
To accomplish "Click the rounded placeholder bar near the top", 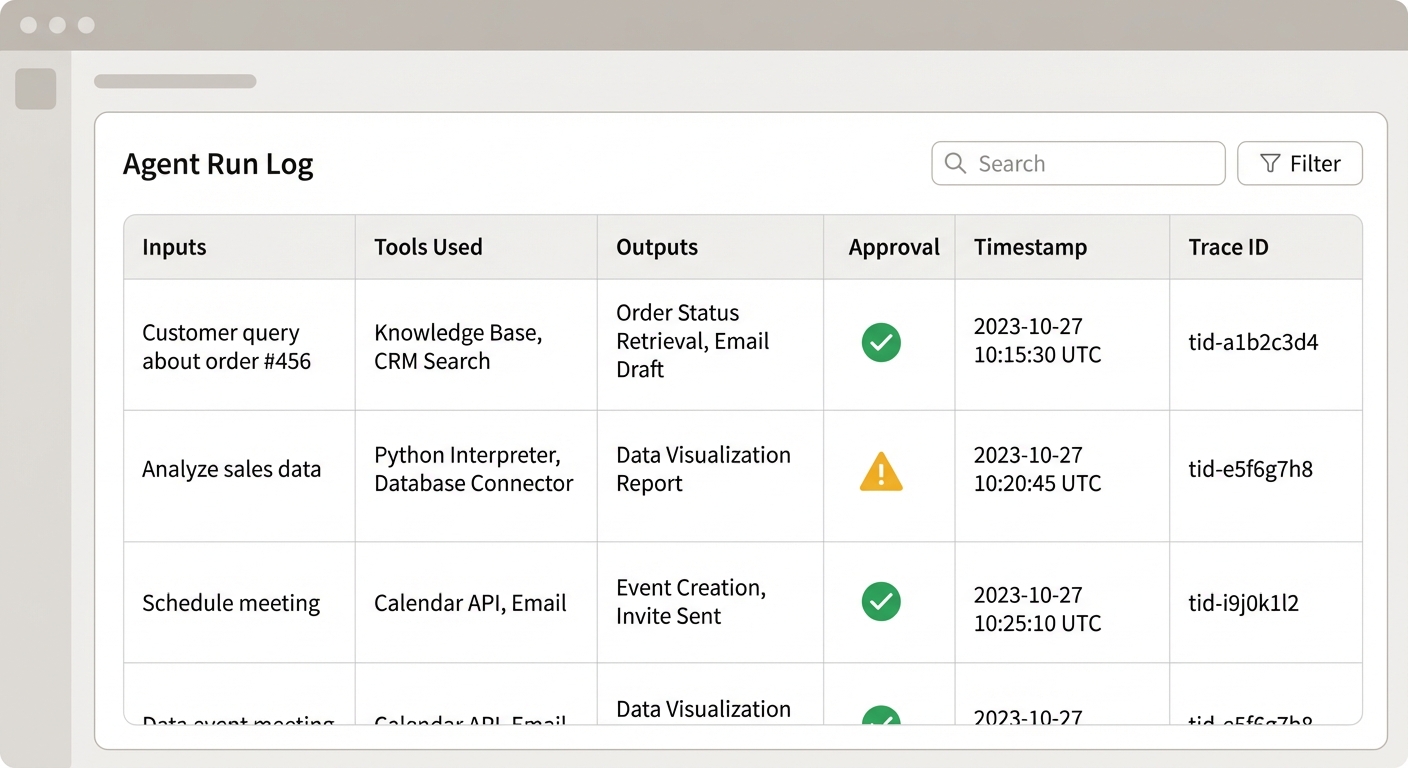I will click(175, 81).
